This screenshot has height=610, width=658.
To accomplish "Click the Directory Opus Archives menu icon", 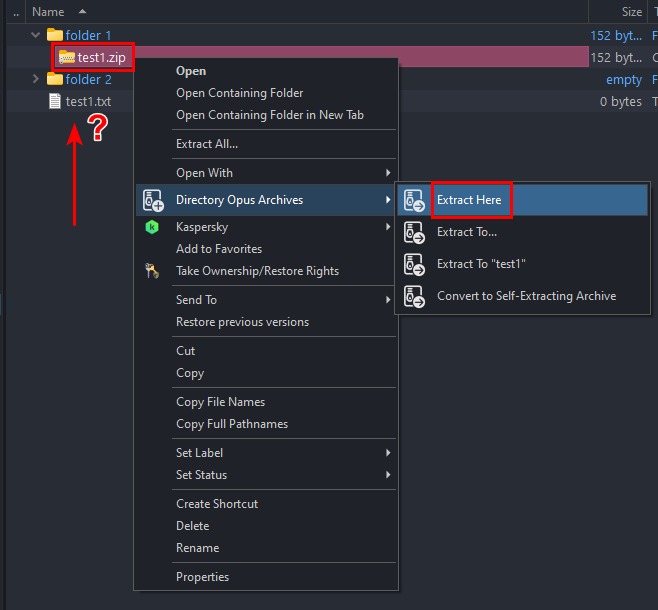I will [x=153, y=200].
